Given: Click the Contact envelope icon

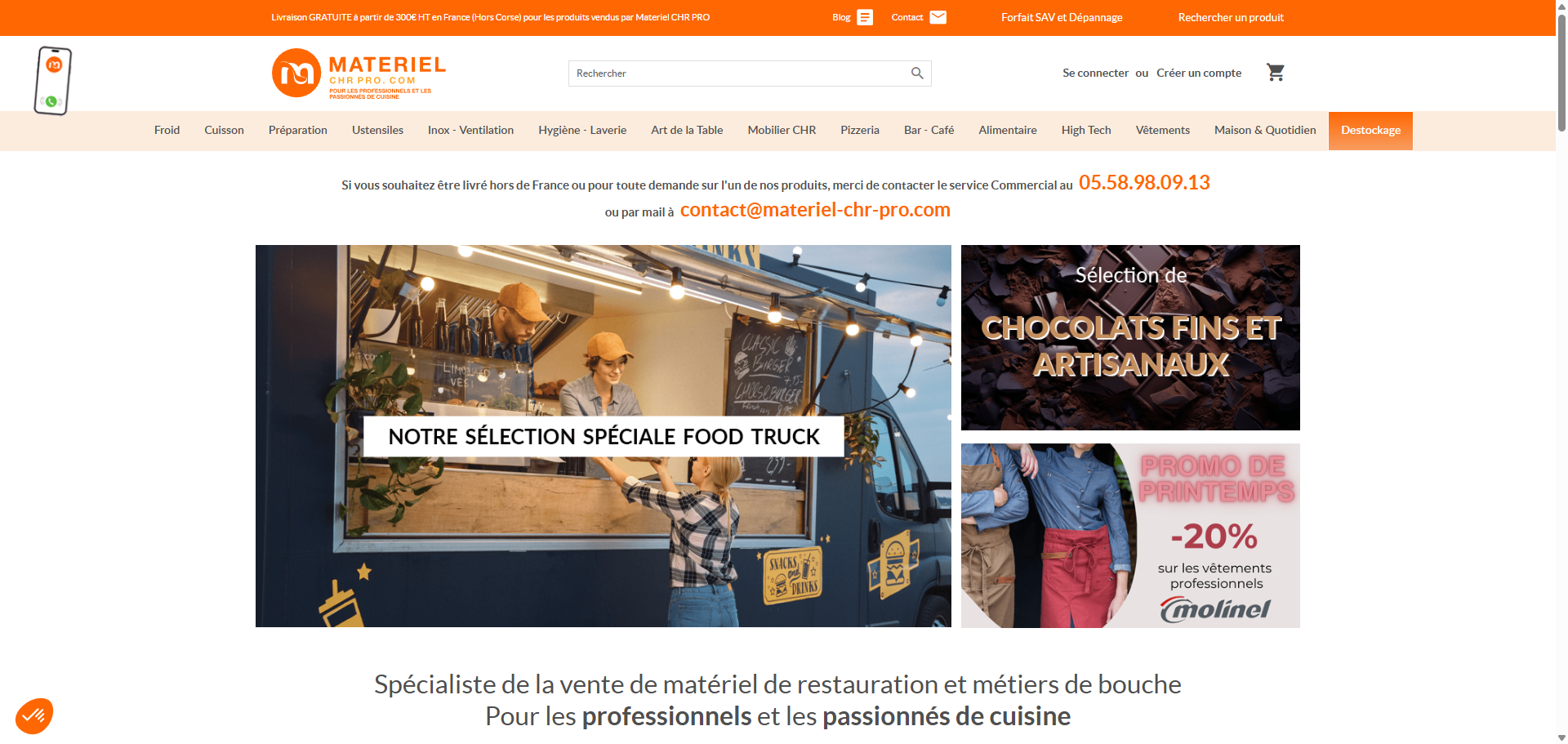Looking at the screenshot, I should click(x=938, y=17).
